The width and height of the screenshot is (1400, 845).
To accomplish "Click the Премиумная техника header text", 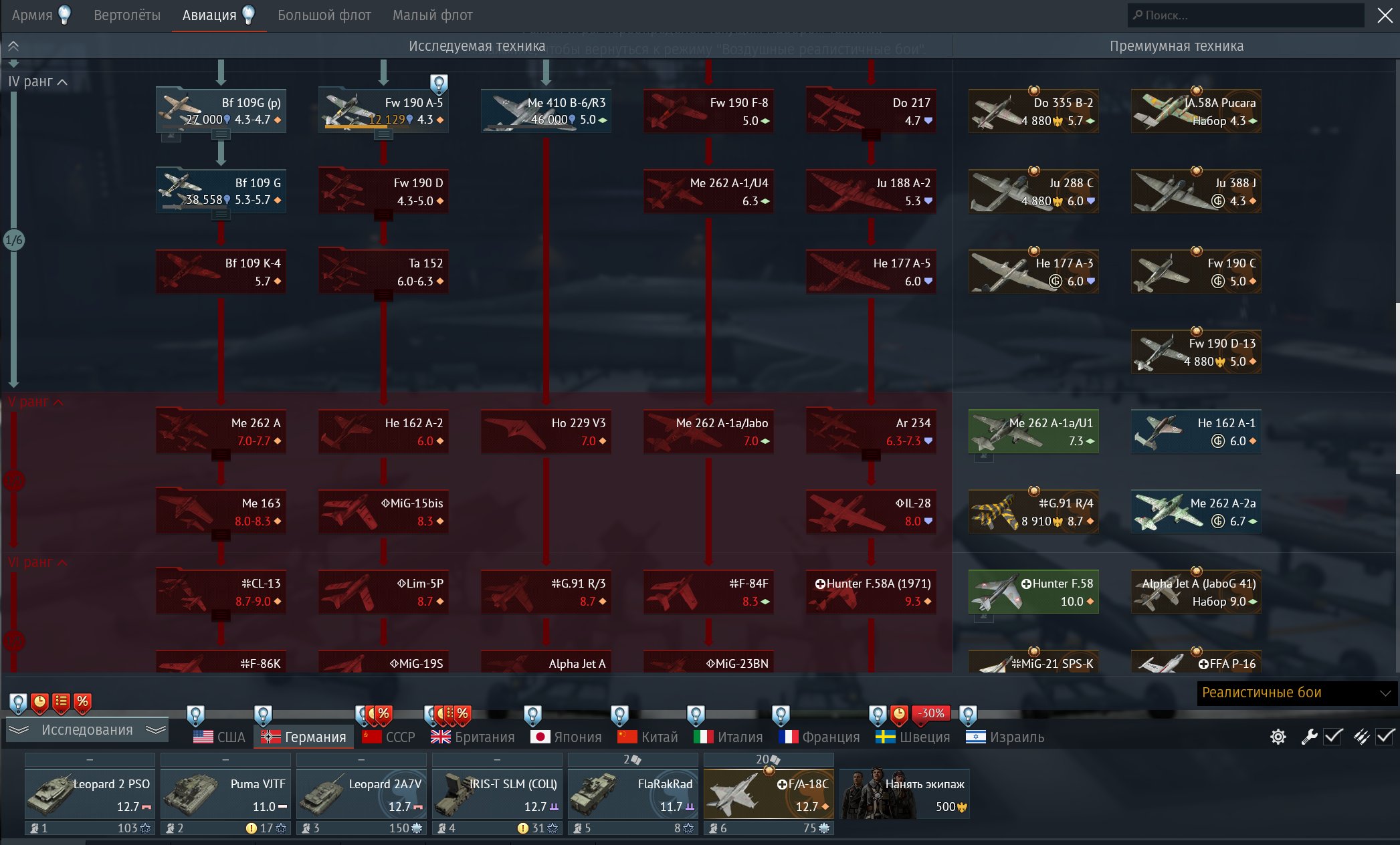I will click(x=1177, y=46).
